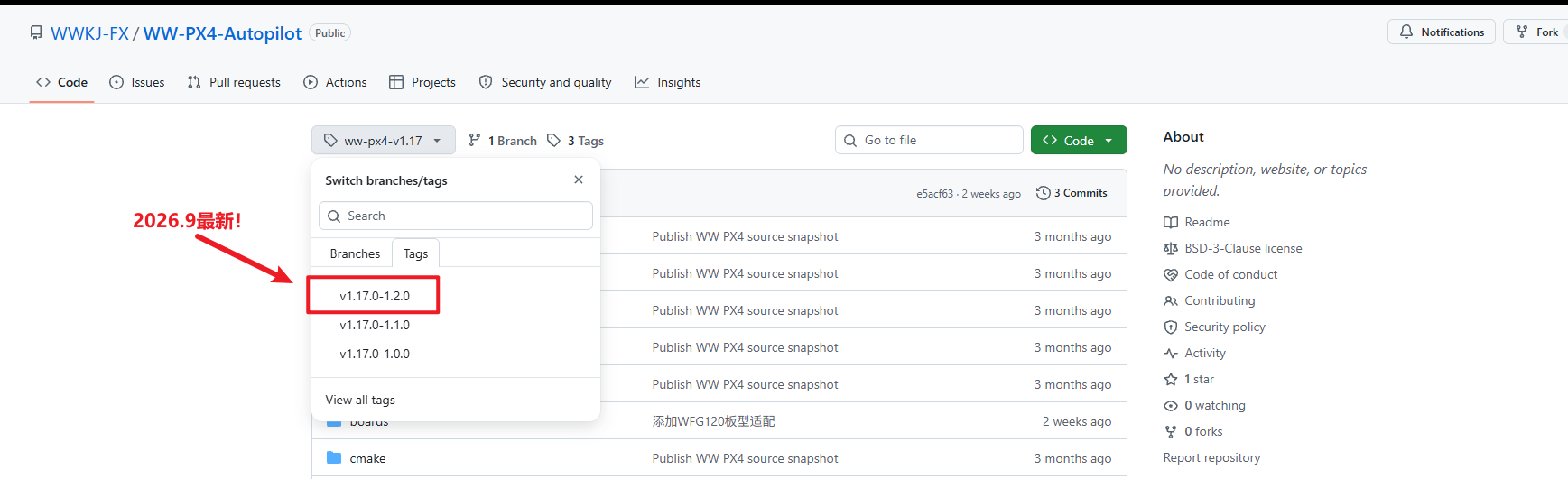Image resolution: width=1568 pixels, height=479 pixels.
Task: Select the Tags tab in popup
Action: (x=415, y=253)
